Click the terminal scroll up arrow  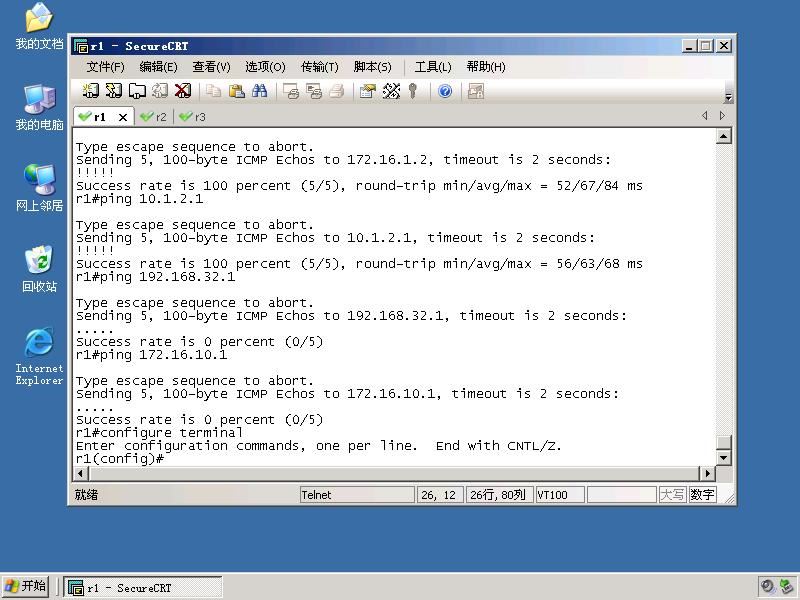coord(723,136)
